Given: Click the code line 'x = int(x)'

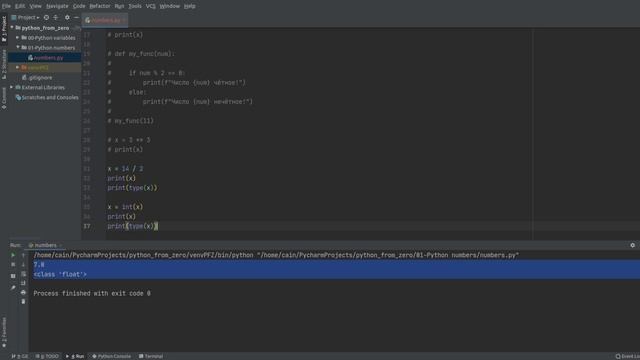Looking at the screenshot, I should (125, 207).
